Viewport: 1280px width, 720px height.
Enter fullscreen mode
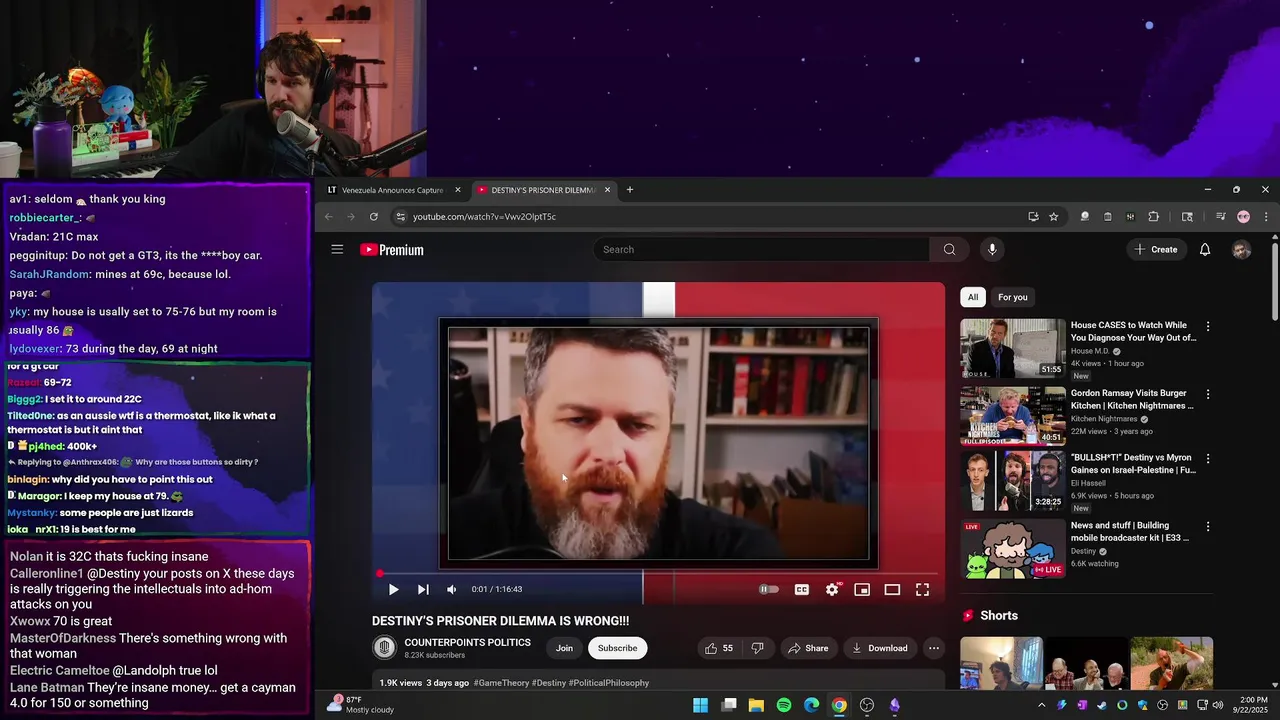coord(922,590)
